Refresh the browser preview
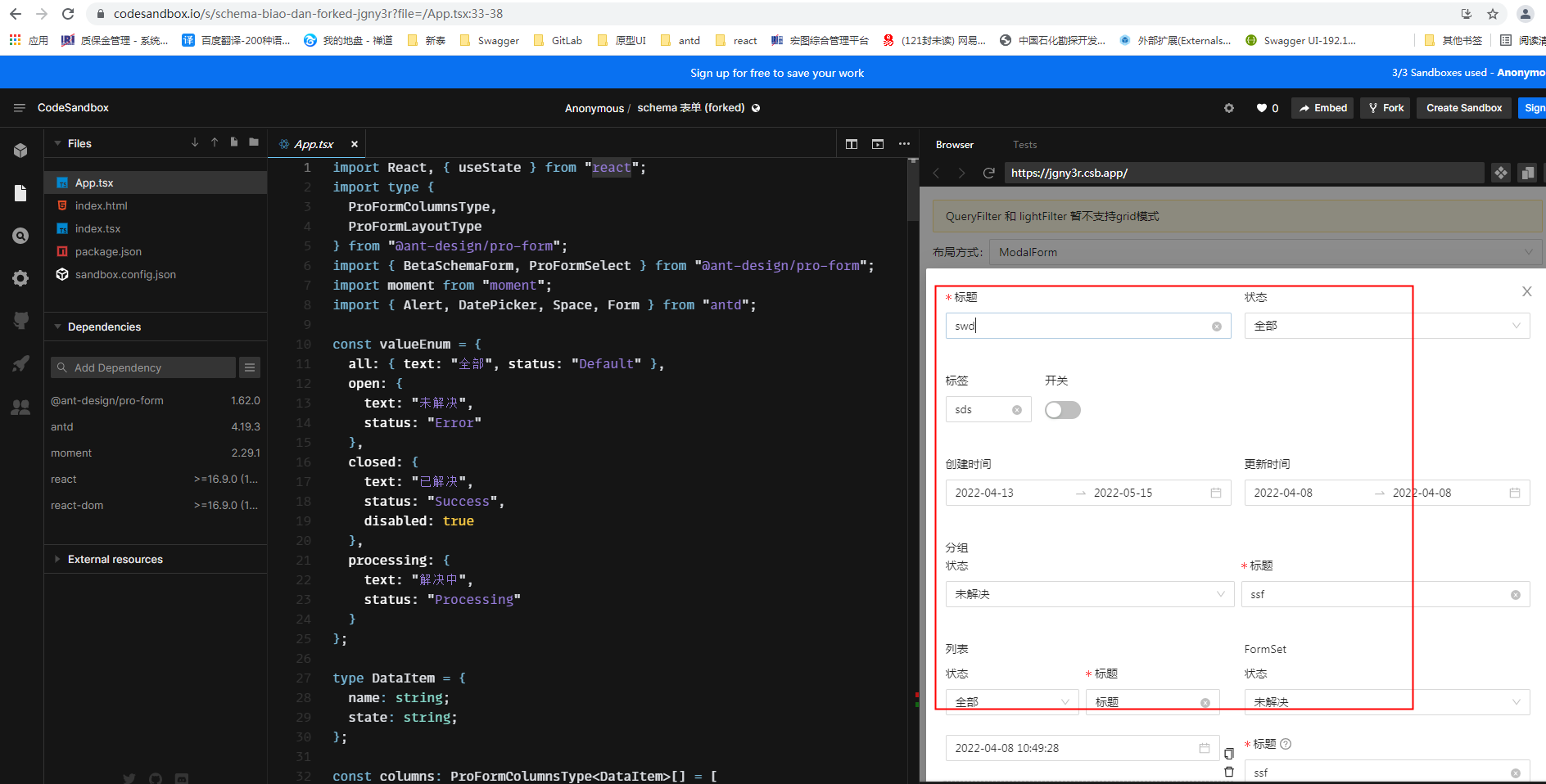This screenshot has height=784, width=1546. (x=988, y=173)
